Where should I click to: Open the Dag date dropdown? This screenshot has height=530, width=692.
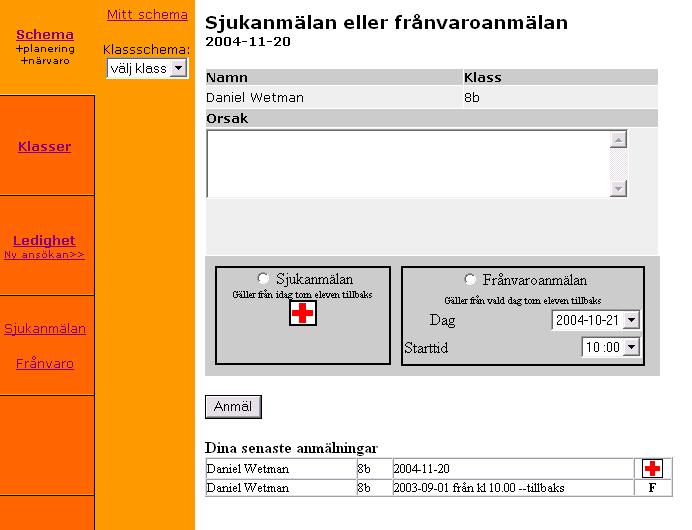click(596, 320)
